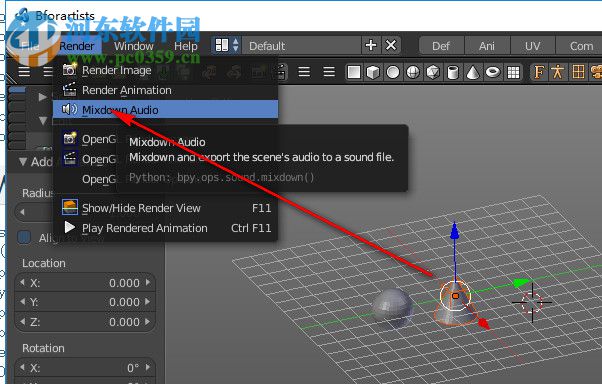
Task: Add a cone mesh primitive
Action: pos(473,72)
